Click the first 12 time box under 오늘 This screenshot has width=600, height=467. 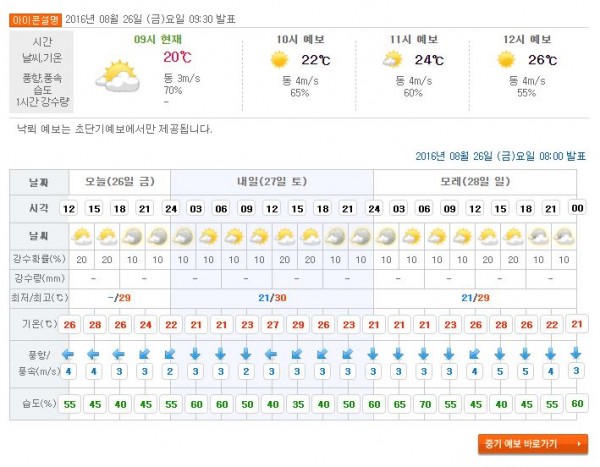pos(69,209)
